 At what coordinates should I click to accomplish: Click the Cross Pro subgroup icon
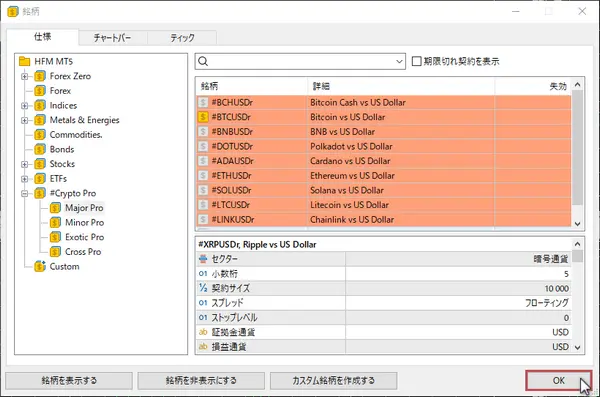pos(55,252)
